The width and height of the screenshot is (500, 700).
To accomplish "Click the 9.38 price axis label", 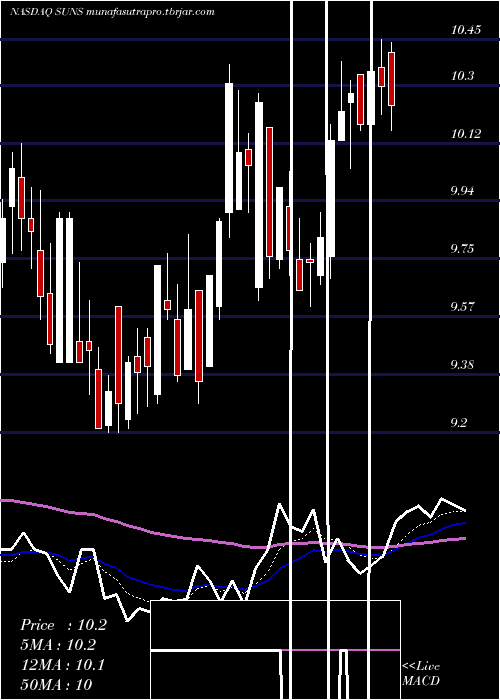I will click(x=464, y=365).
